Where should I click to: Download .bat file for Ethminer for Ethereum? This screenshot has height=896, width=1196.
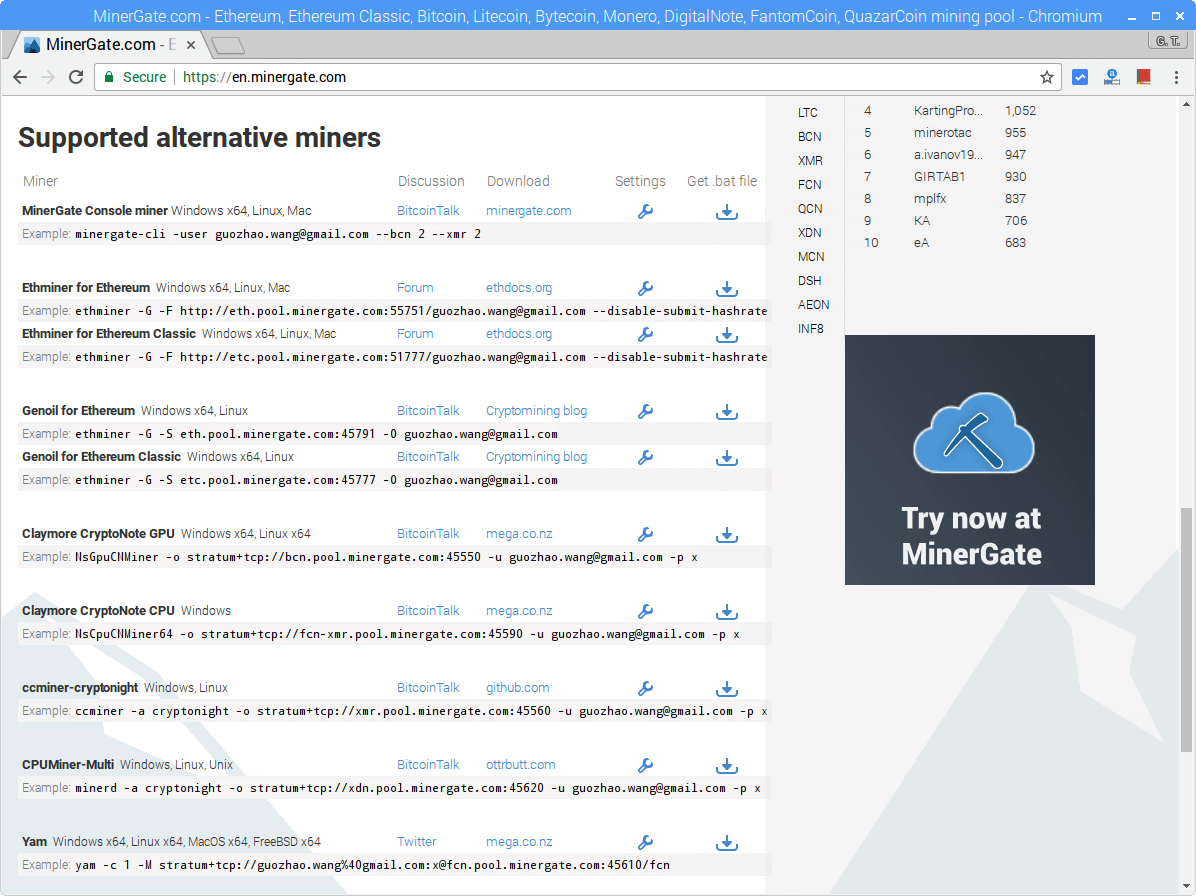(727, 288)
